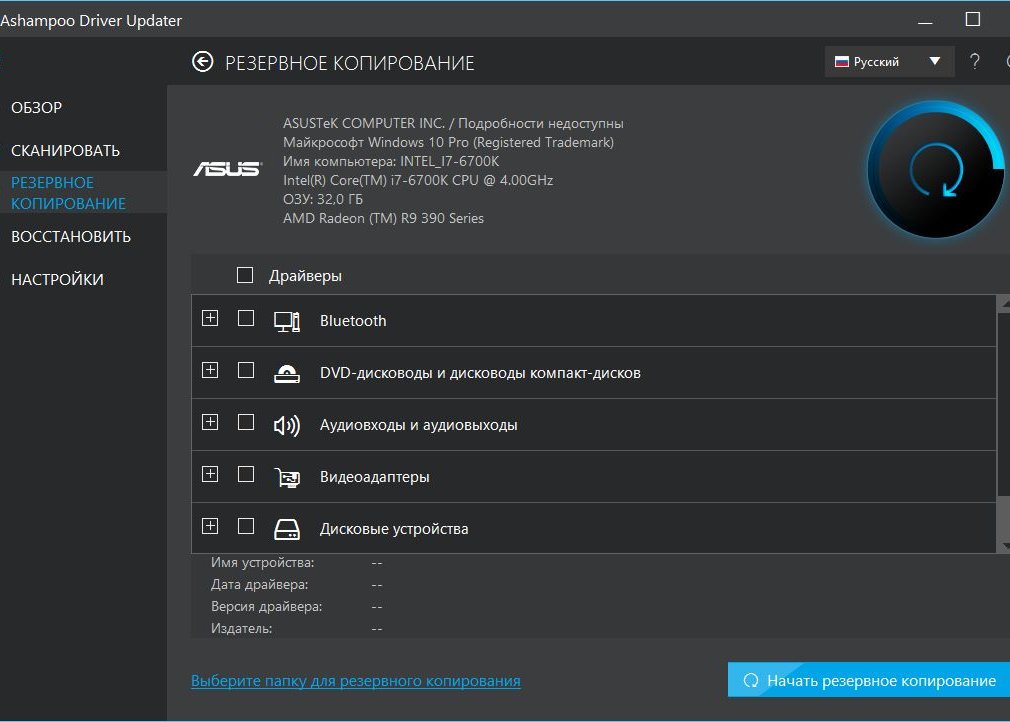1010x722 pixels.
Task: Open the СКАНИРОВАТЬ section
Action: point(65,151)
